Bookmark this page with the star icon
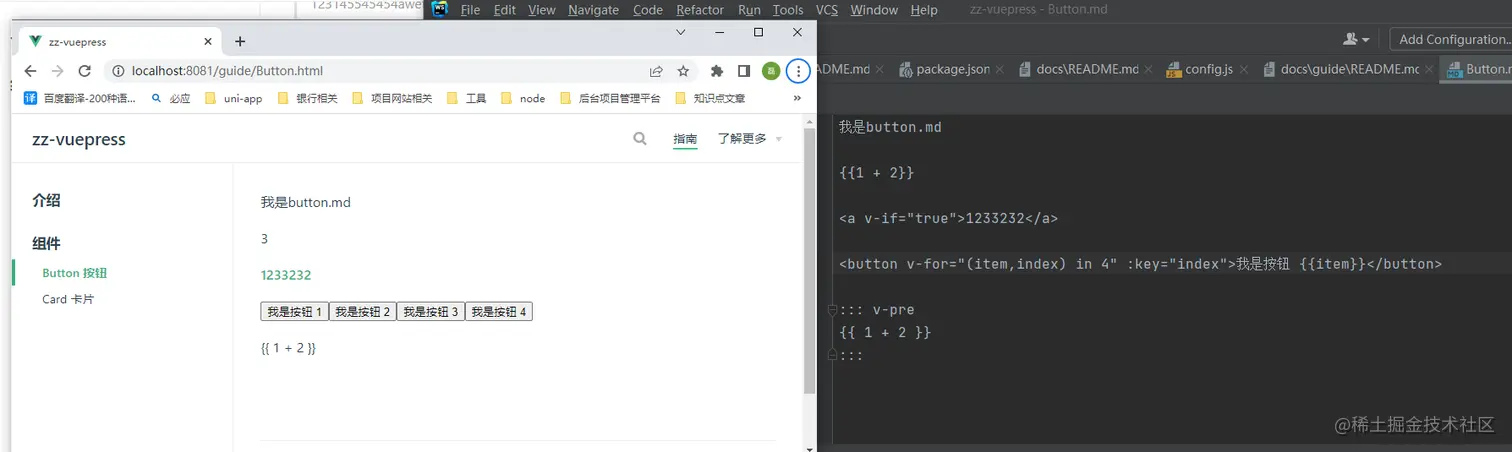1512x452 pixels. (x=683, y=71)
